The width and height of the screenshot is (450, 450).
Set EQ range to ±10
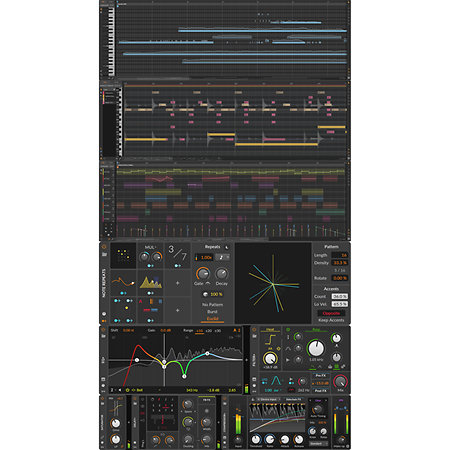[x=199, y=331]
